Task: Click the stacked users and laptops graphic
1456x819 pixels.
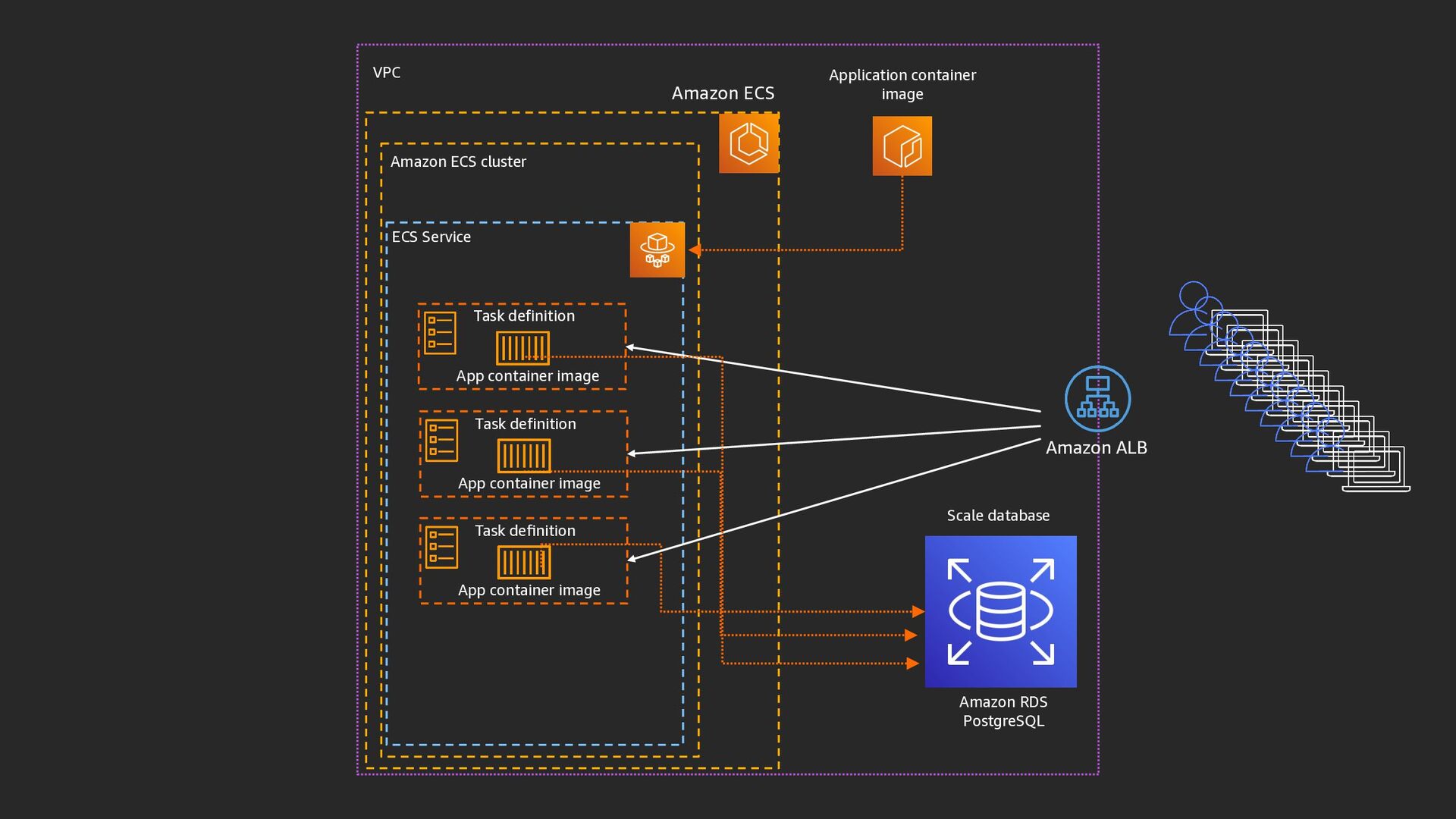Action: click(1290, 388)
